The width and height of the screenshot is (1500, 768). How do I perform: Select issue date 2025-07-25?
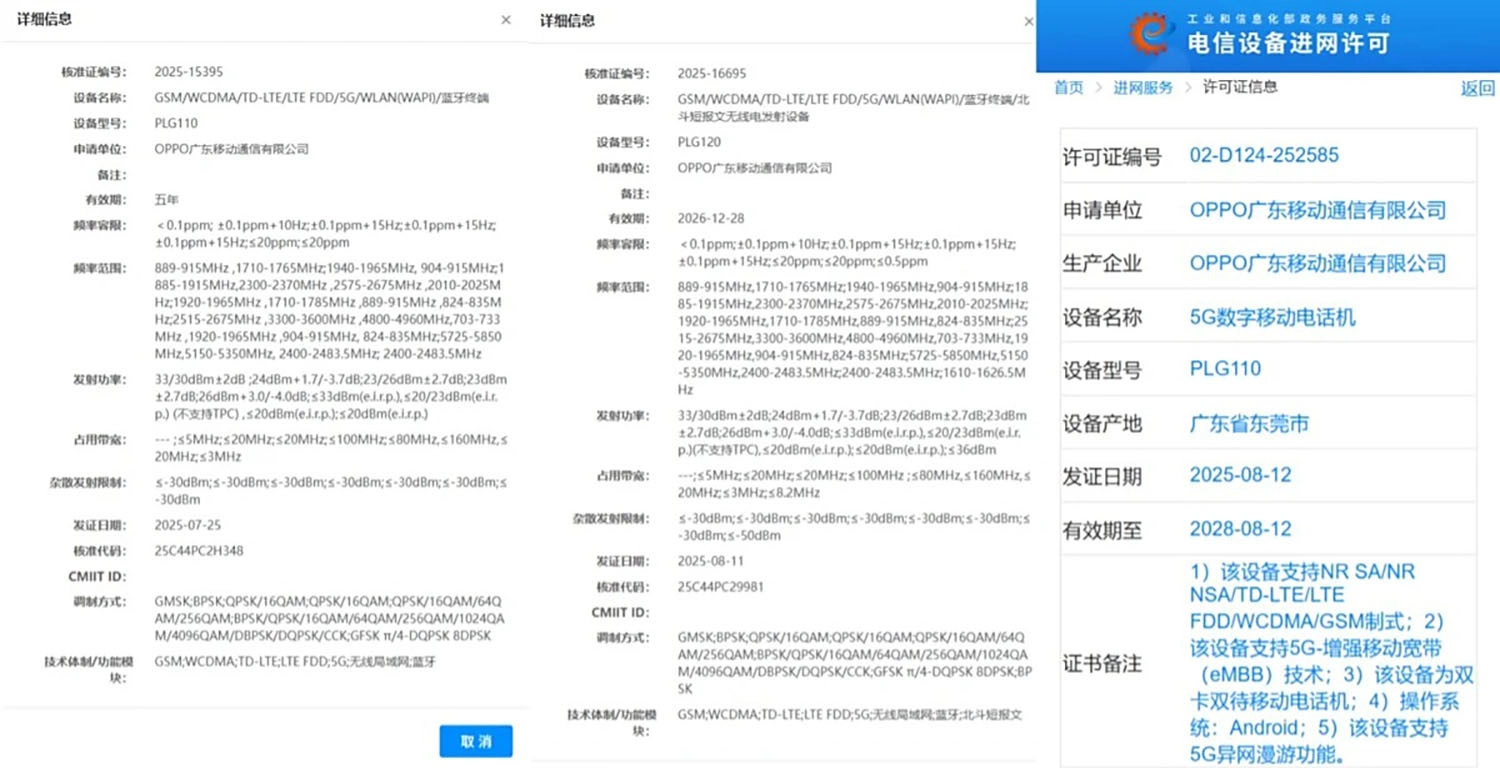pos(187,525)
